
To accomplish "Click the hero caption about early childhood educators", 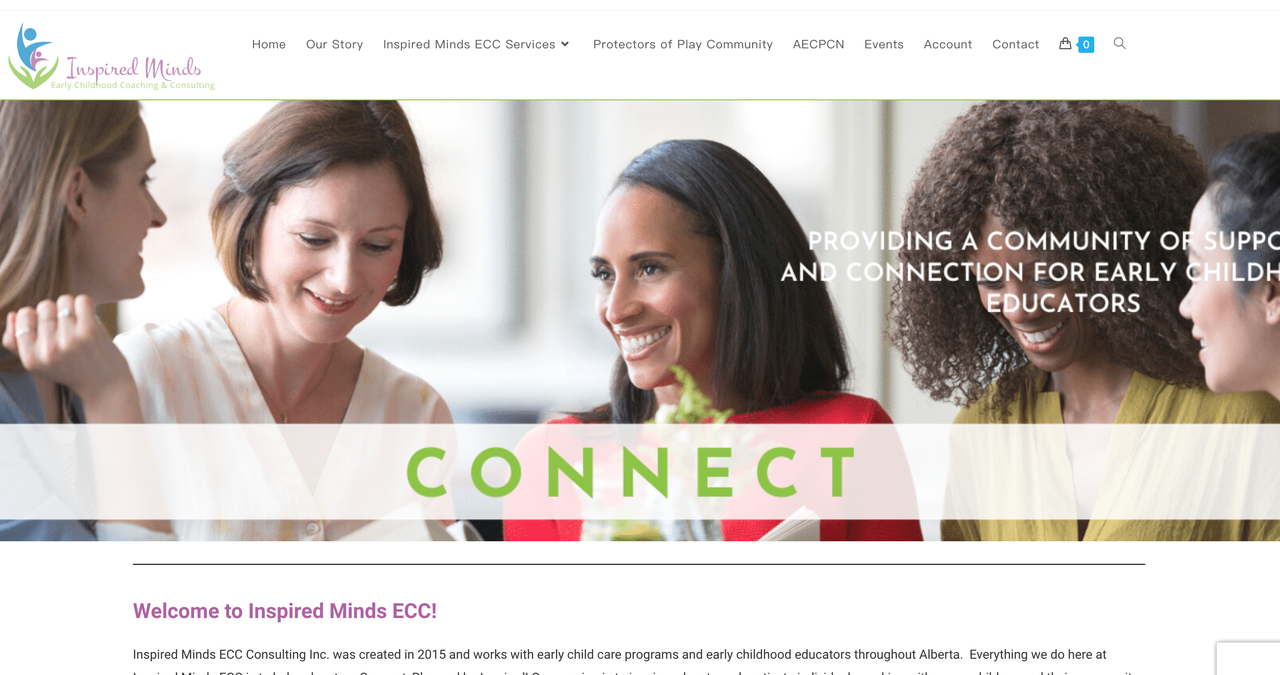I will (x=1030, y=272).
